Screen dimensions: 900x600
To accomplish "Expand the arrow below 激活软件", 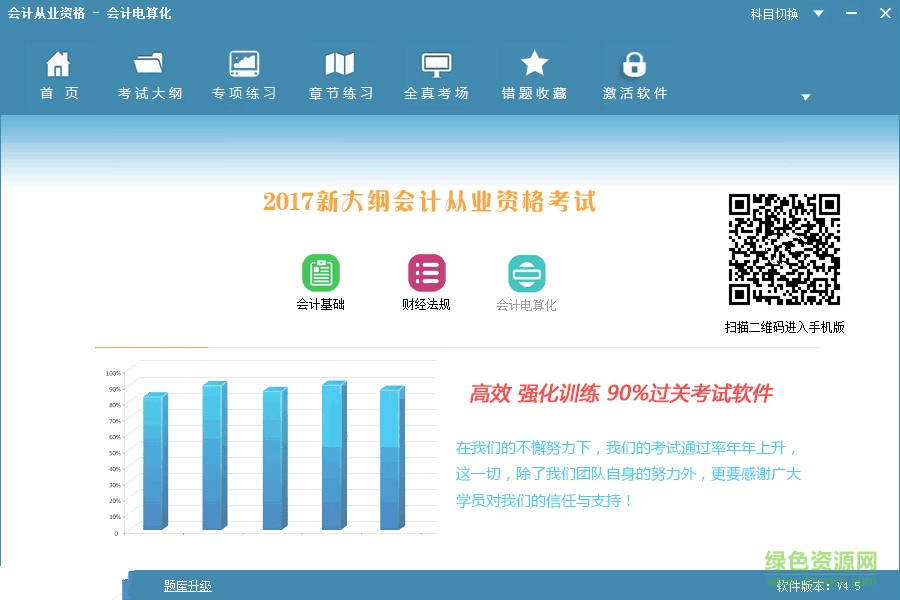I will click(x=805, y=97).
